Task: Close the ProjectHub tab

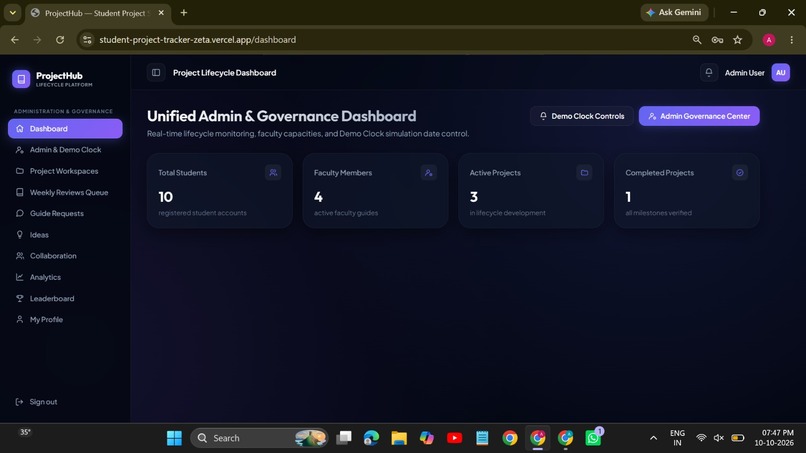Action: click(x=161, y=13)
